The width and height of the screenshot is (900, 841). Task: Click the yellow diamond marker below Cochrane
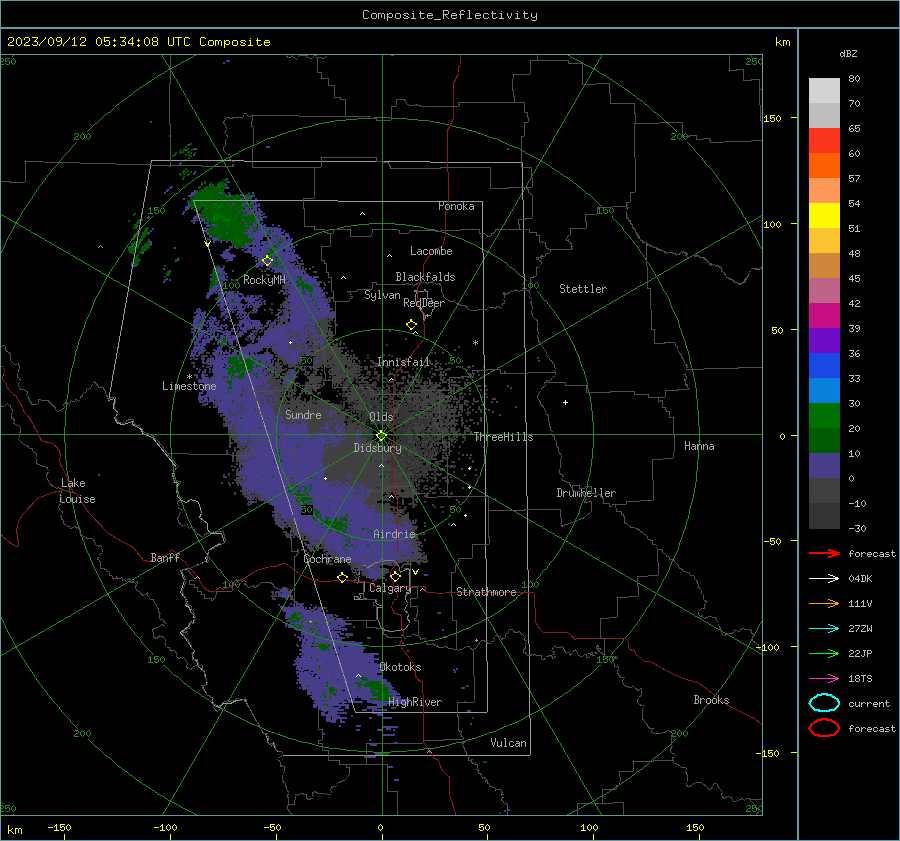coord(342,577)
